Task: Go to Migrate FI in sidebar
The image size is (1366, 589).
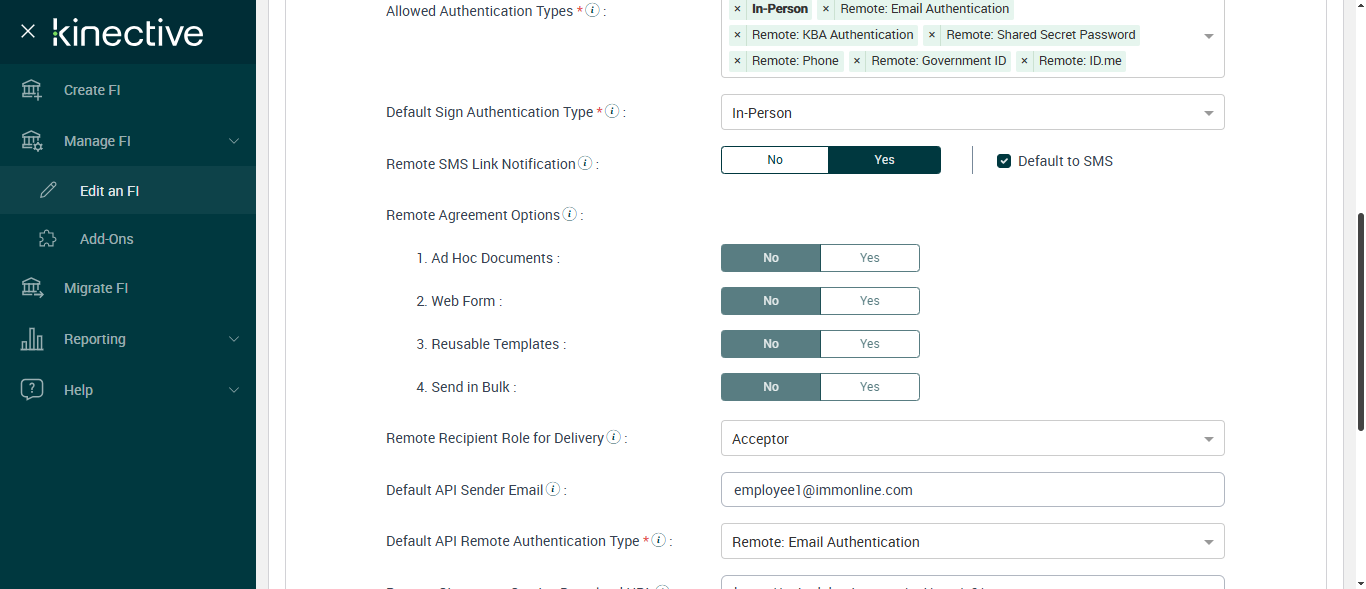Action: [x=96, y=288]
